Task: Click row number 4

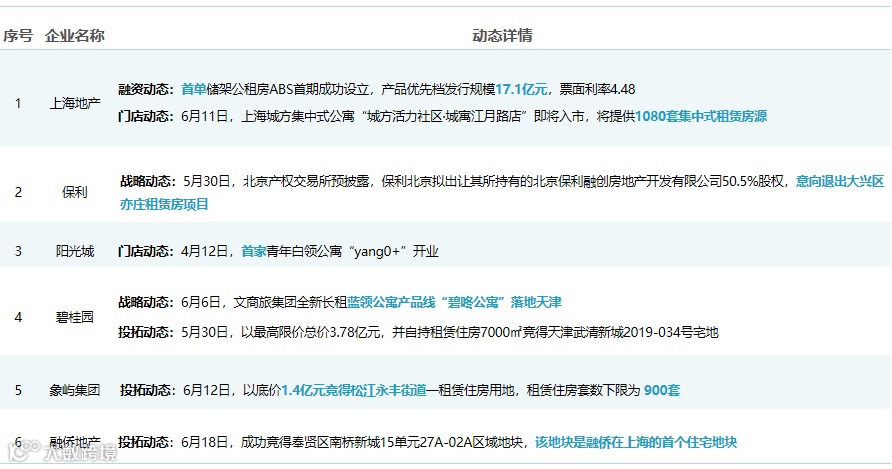Action: [x=18, y=317]
